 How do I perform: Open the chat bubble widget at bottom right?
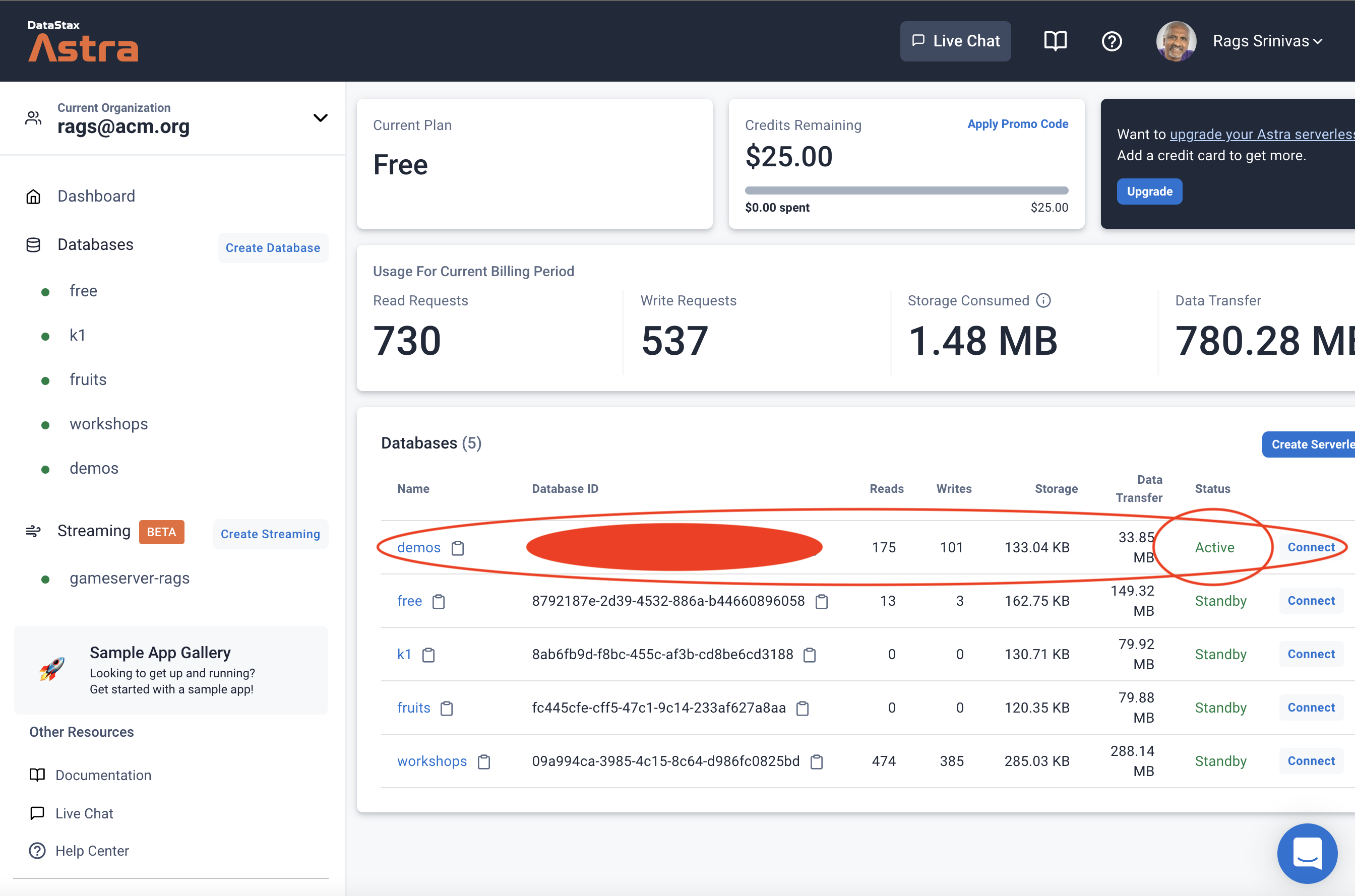tap(1307, 853)
